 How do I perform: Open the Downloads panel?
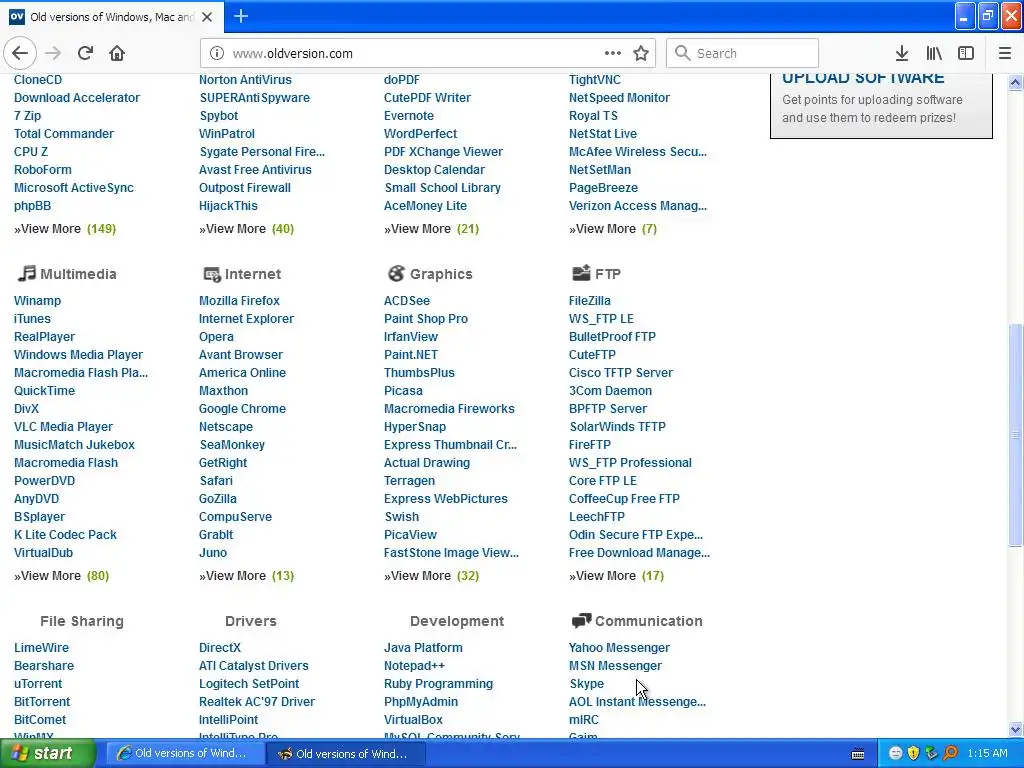pyautogui.click(x=902, y=54)
